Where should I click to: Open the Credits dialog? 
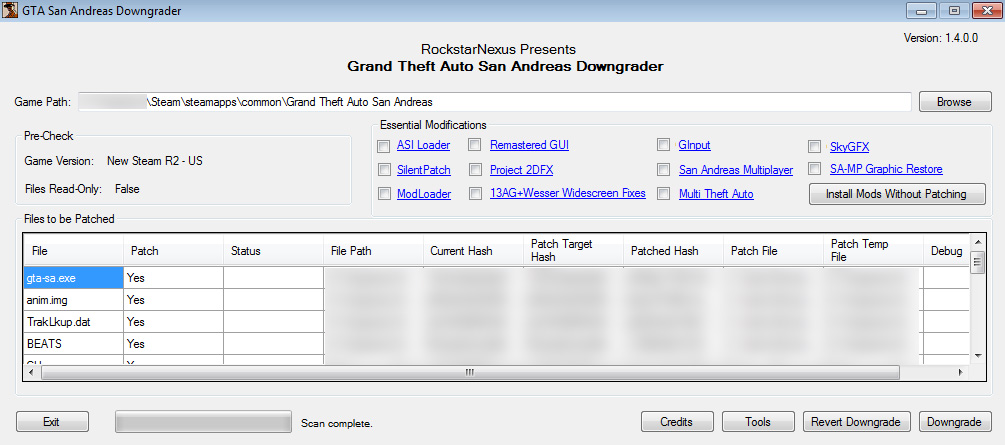[677, 422]
